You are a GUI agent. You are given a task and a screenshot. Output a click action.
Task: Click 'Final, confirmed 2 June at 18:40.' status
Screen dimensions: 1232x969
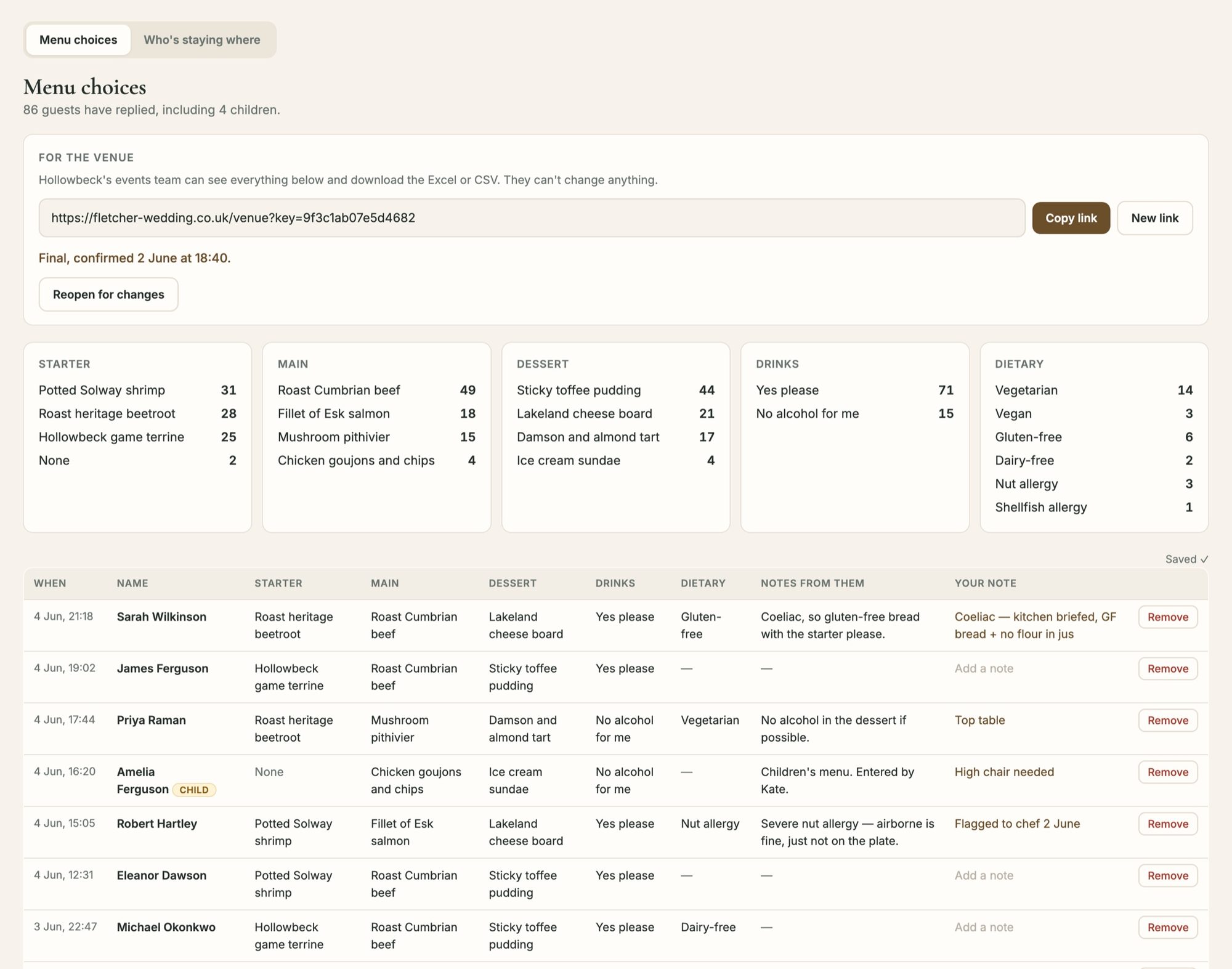(x=134, y=258)
